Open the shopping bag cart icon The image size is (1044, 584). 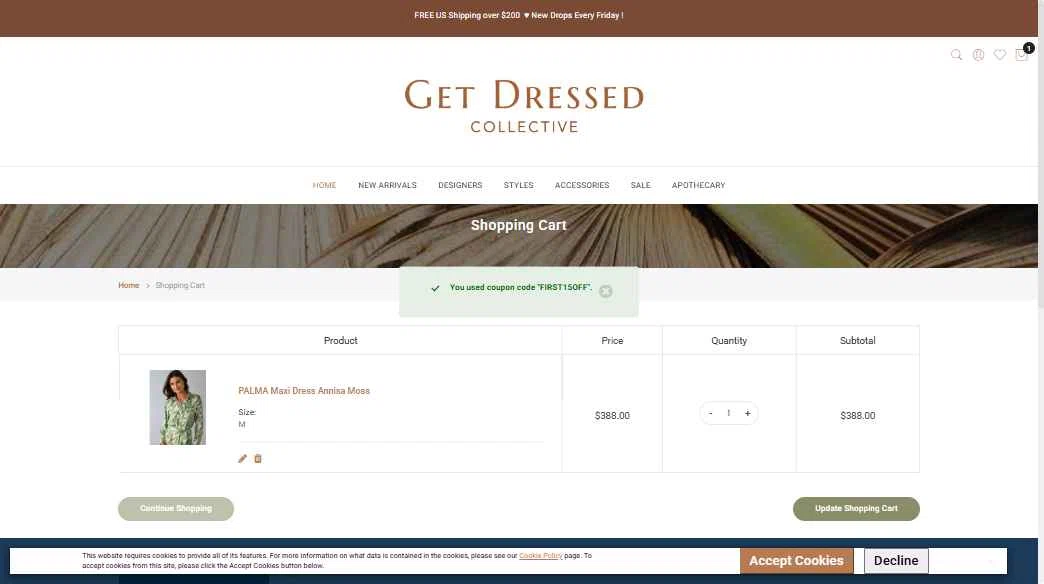(x=1021, y=55)
